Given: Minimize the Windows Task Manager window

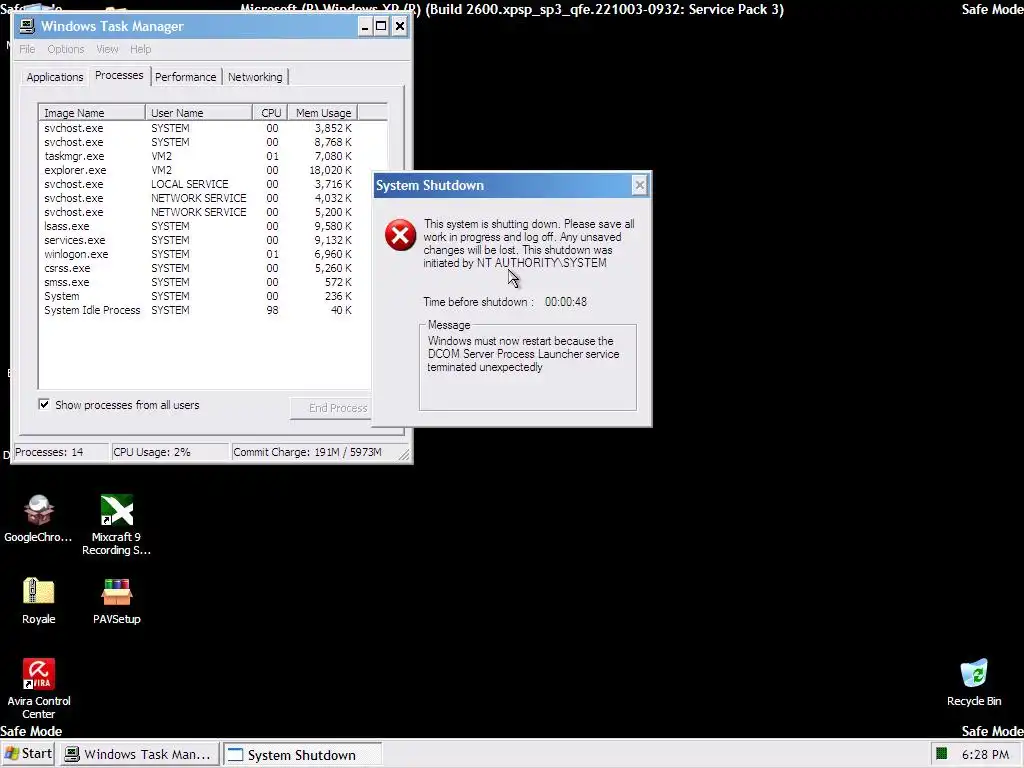Looking at the screenshot, I should coord(365,26).
